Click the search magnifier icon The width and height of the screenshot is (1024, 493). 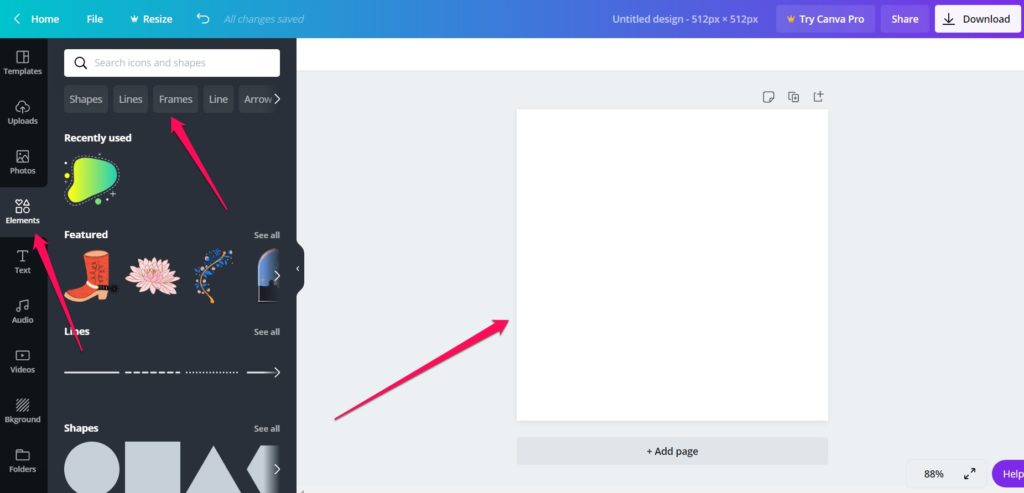click(x=81, y=63)
